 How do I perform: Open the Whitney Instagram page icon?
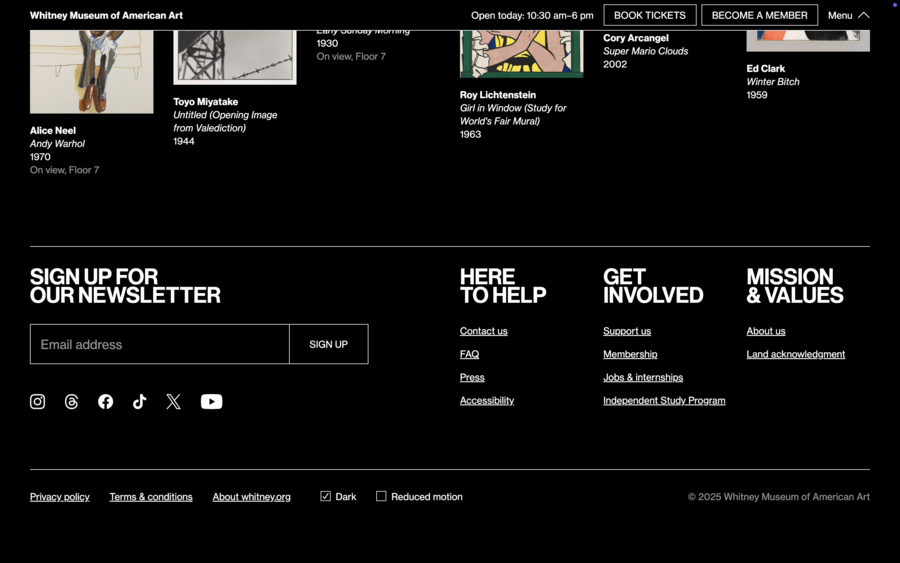37,402
